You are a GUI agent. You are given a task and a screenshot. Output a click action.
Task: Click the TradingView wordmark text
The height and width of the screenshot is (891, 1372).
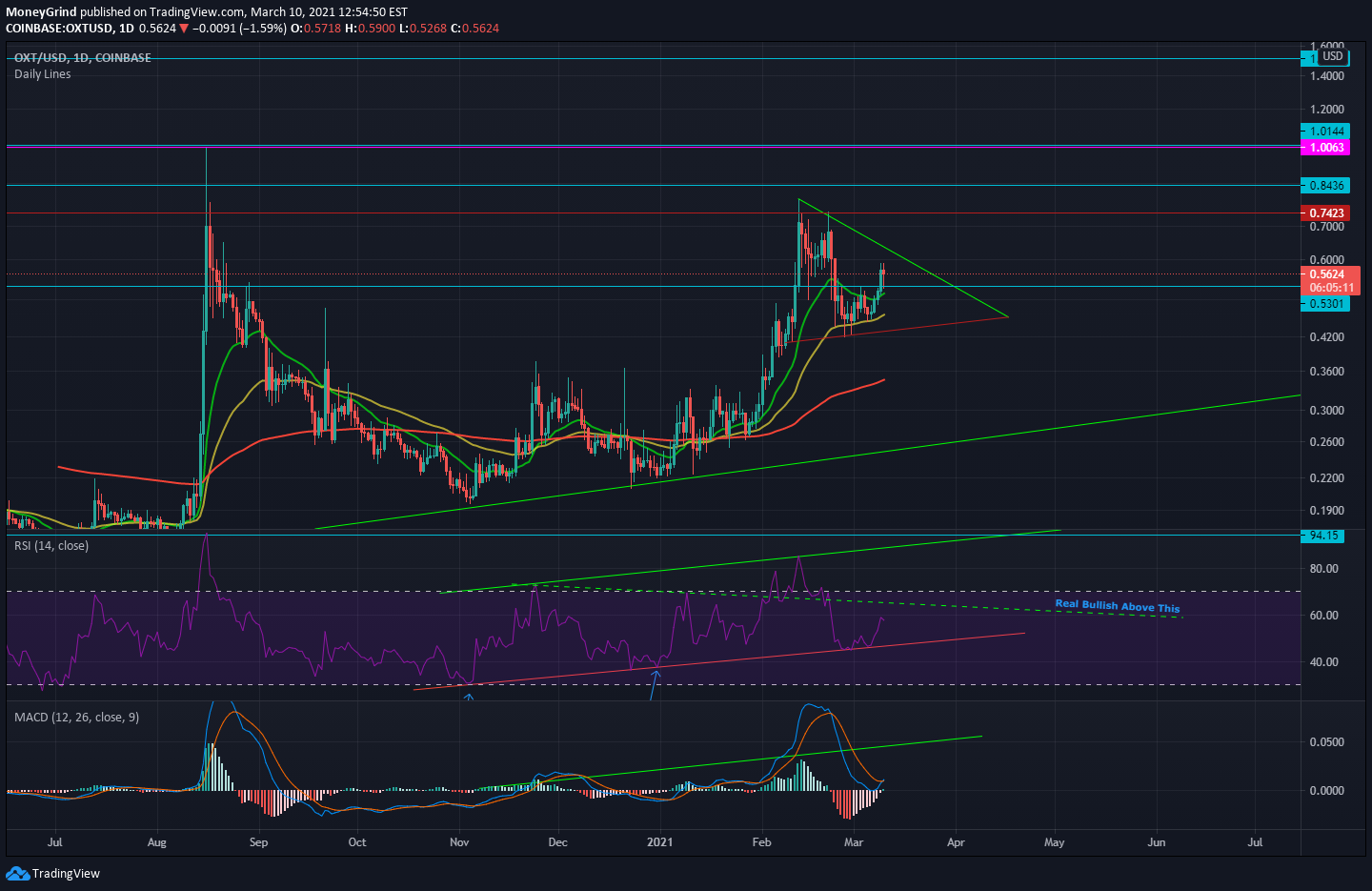click(x=66, y=874)
